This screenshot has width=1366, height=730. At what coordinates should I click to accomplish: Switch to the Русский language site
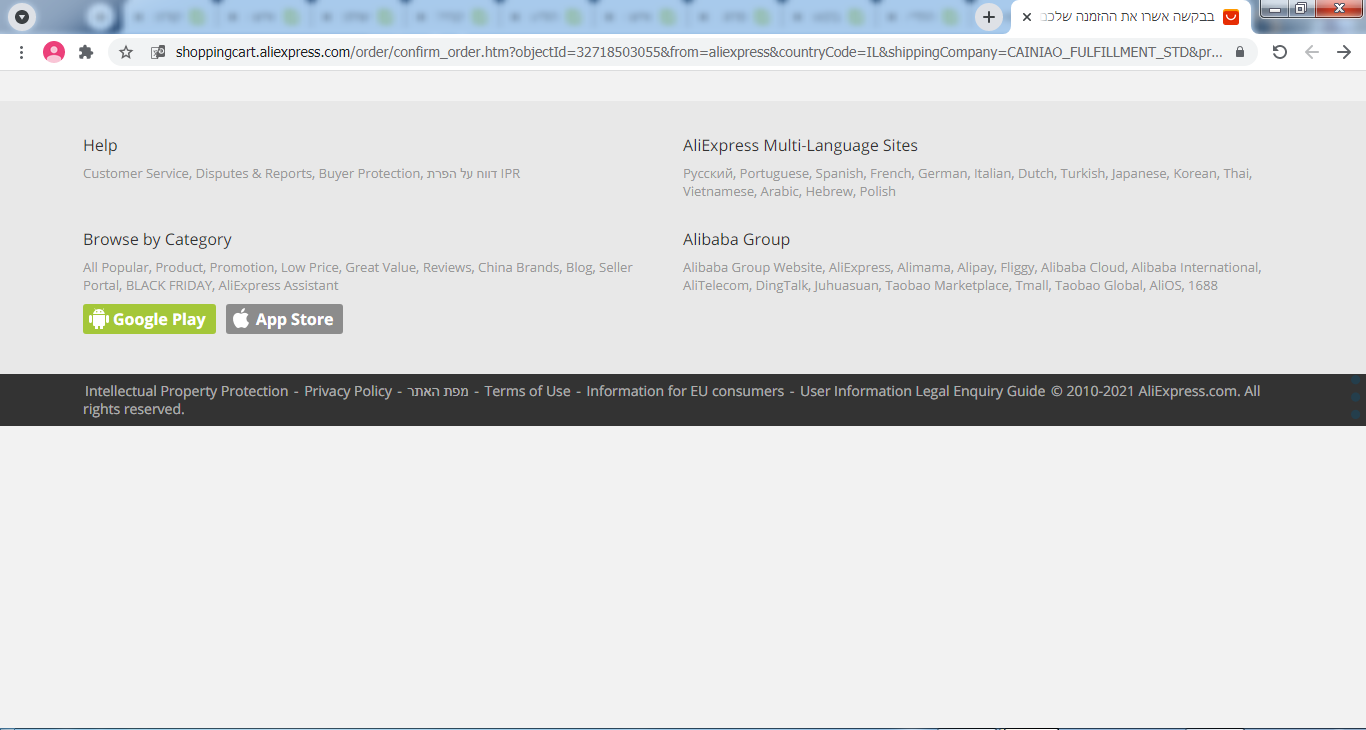(708, 173)
